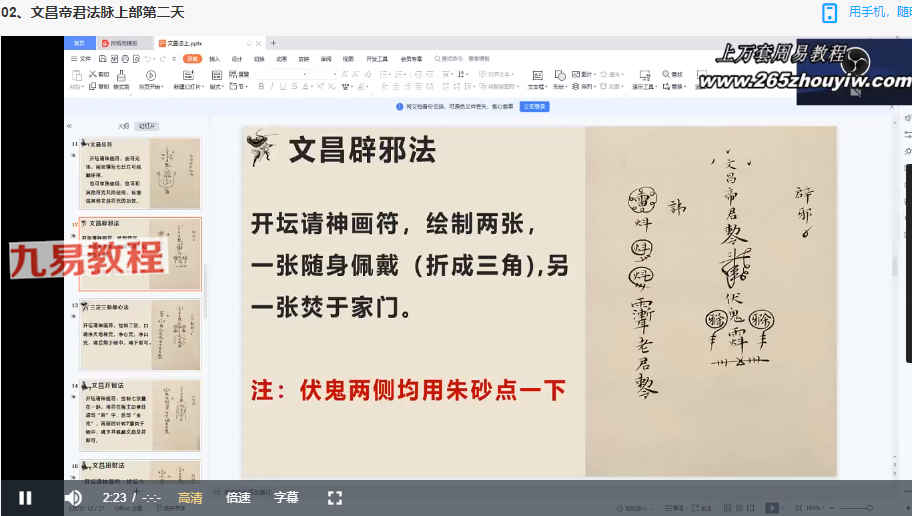This screenshot has width=912, height=516.
Task: Enter fullscreen mode in video player
Action: [x=335, y=498]
